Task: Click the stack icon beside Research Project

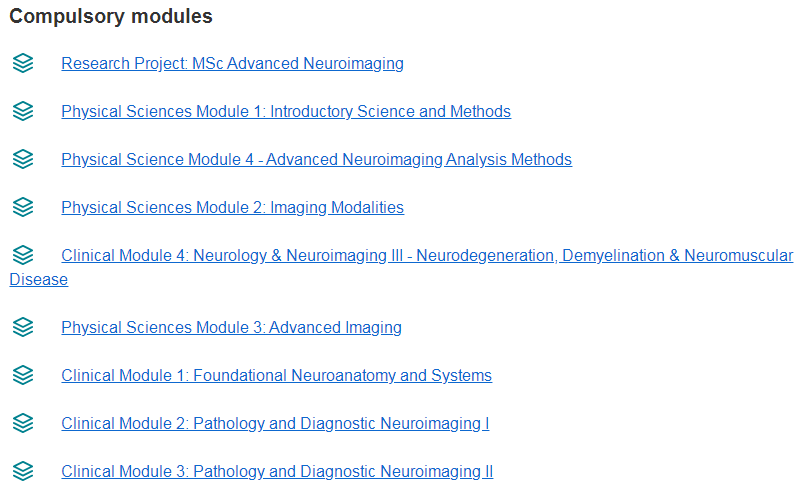Action: [x=23, y=63]
